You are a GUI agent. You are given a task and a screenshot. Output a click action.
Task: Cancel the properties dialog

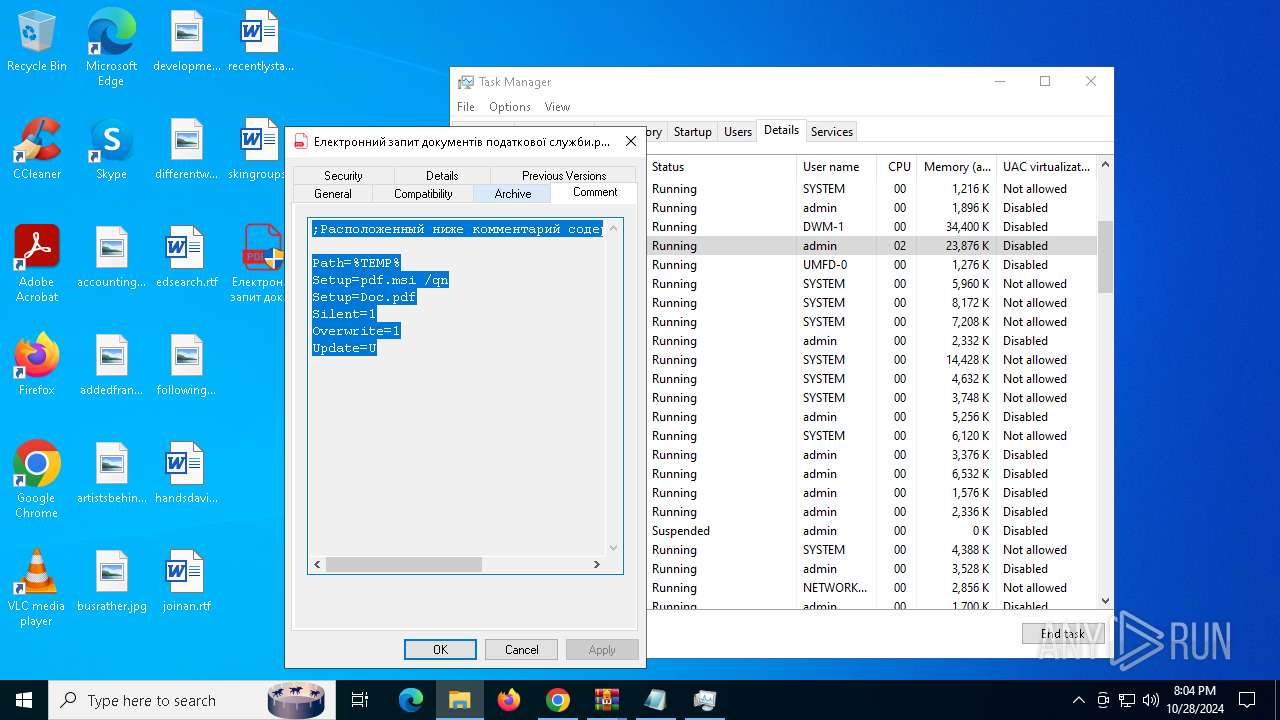[521, 650]
